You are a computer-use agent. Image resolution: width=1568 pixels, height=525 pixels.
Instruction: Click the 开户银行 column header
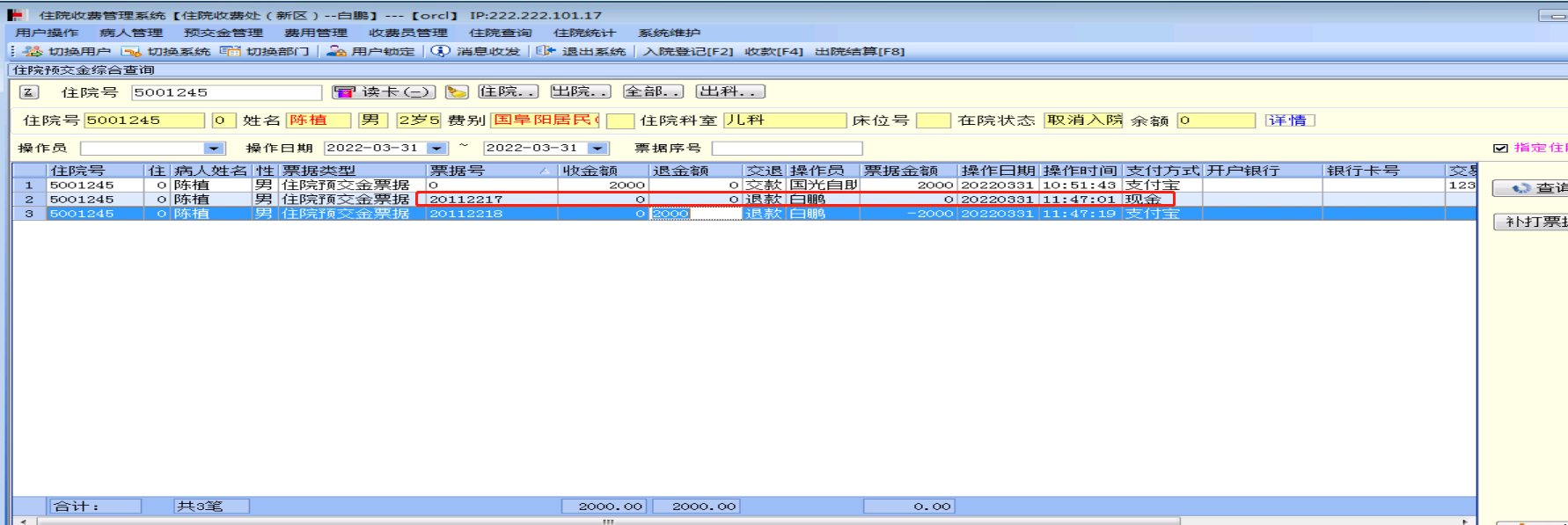[1263, 171]
